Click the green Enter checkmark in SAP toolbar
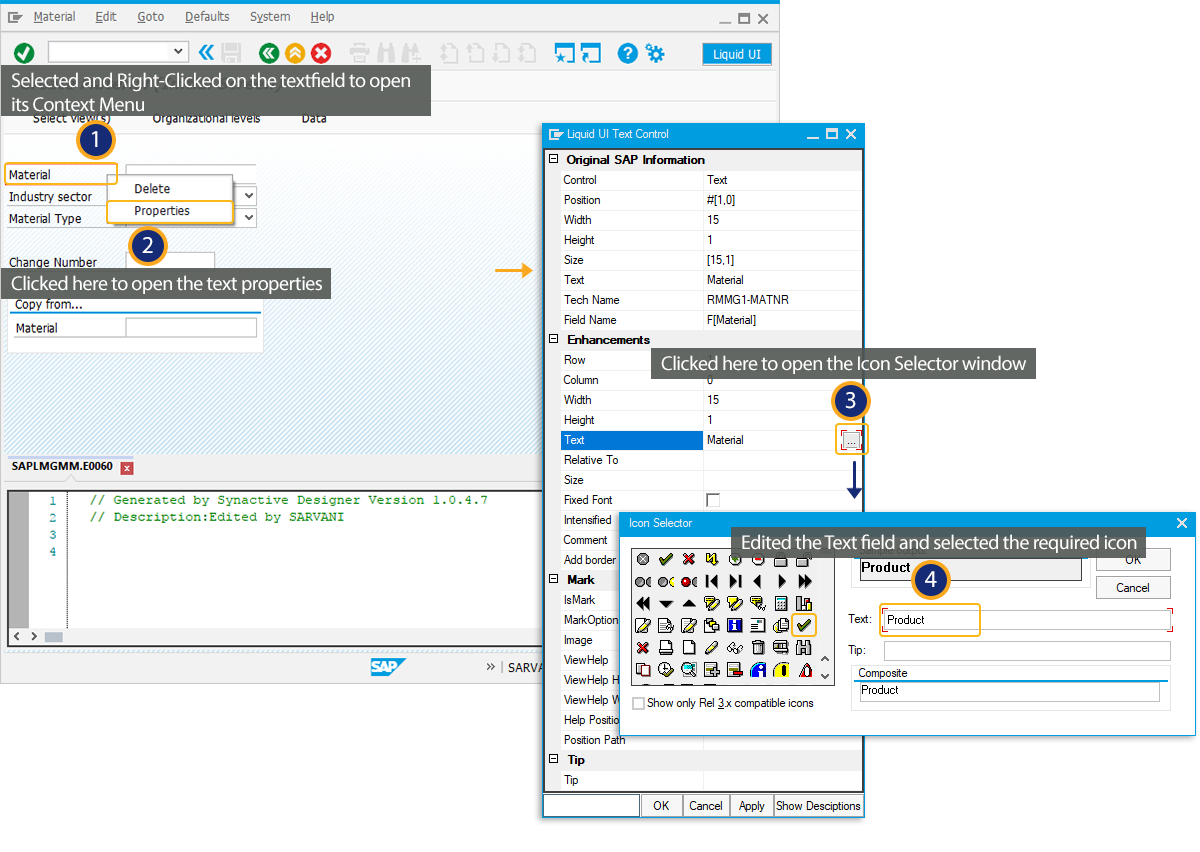The height and width of the screenshot is (852, 1200). point(24,53)
